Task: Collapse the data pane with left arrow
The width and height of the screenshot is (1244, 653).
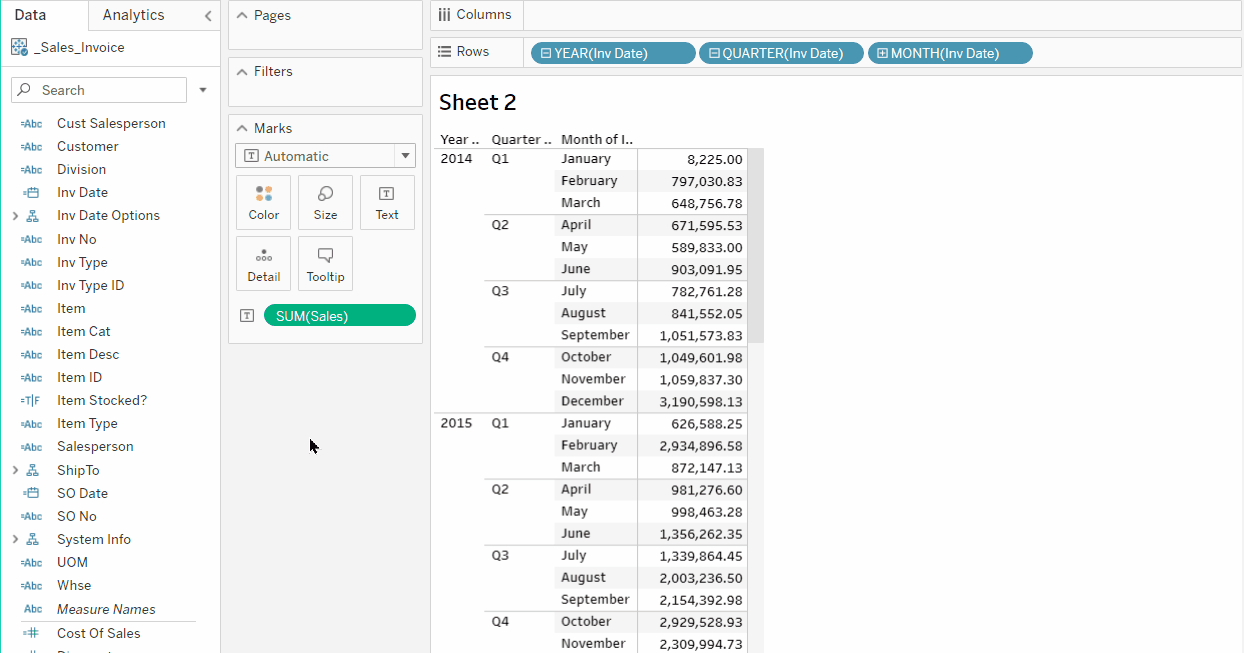Action: point(208,16)
